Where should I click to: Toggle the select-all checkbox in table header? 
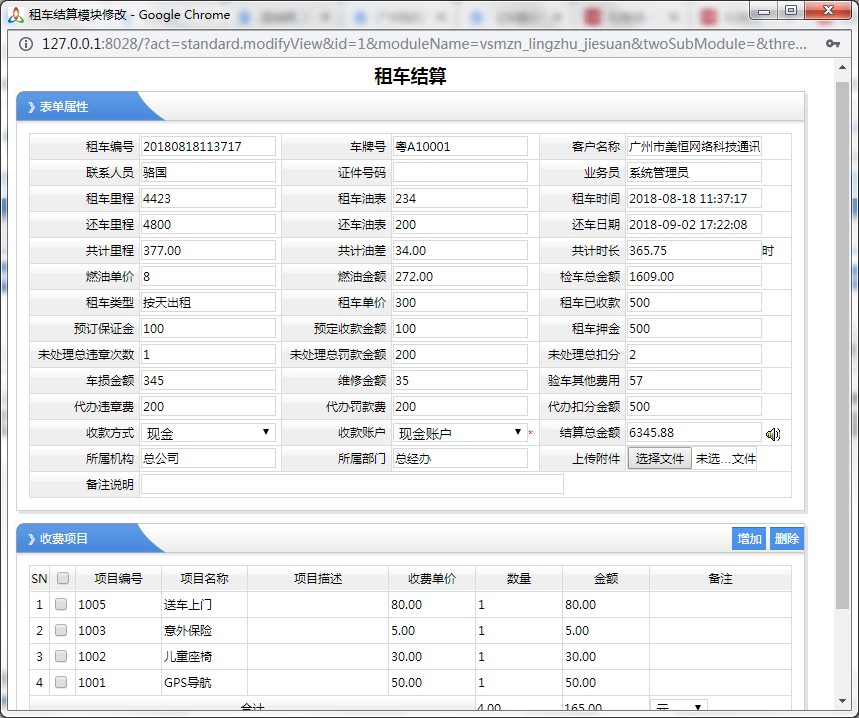point(63,578)
